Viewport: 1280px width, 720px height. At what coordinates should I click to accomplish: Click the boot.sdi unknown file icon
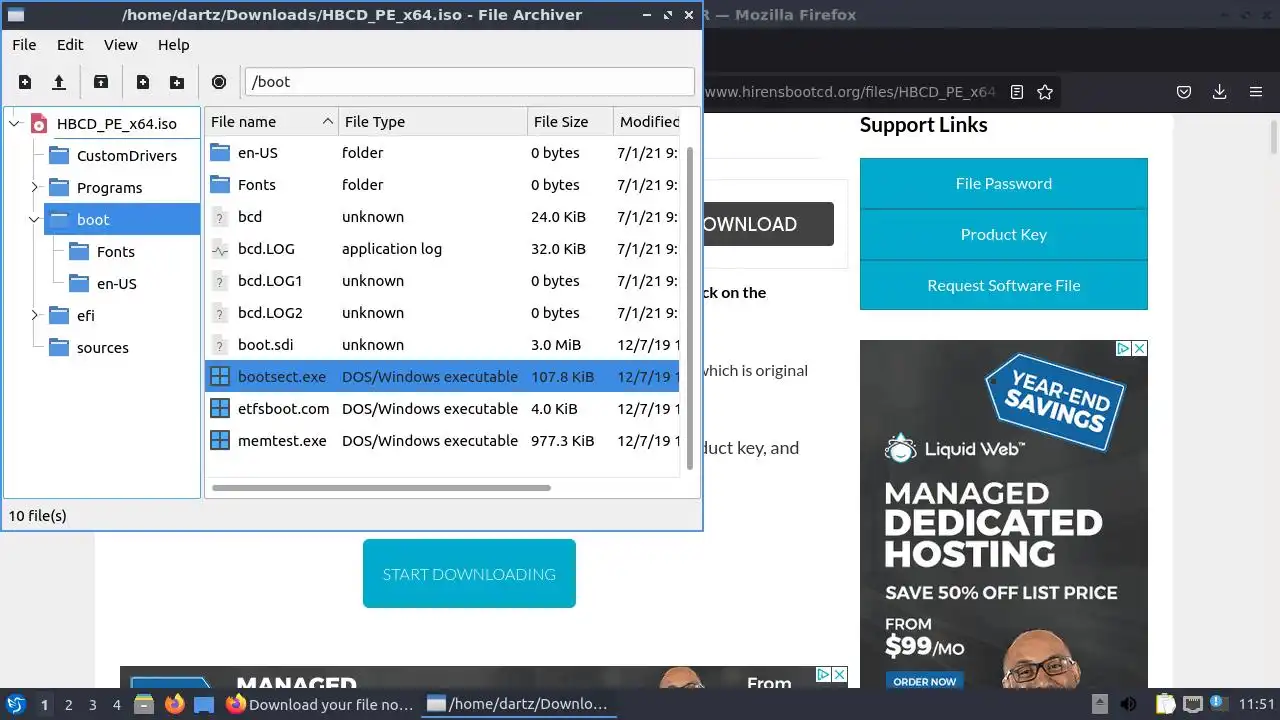point(220,345)
